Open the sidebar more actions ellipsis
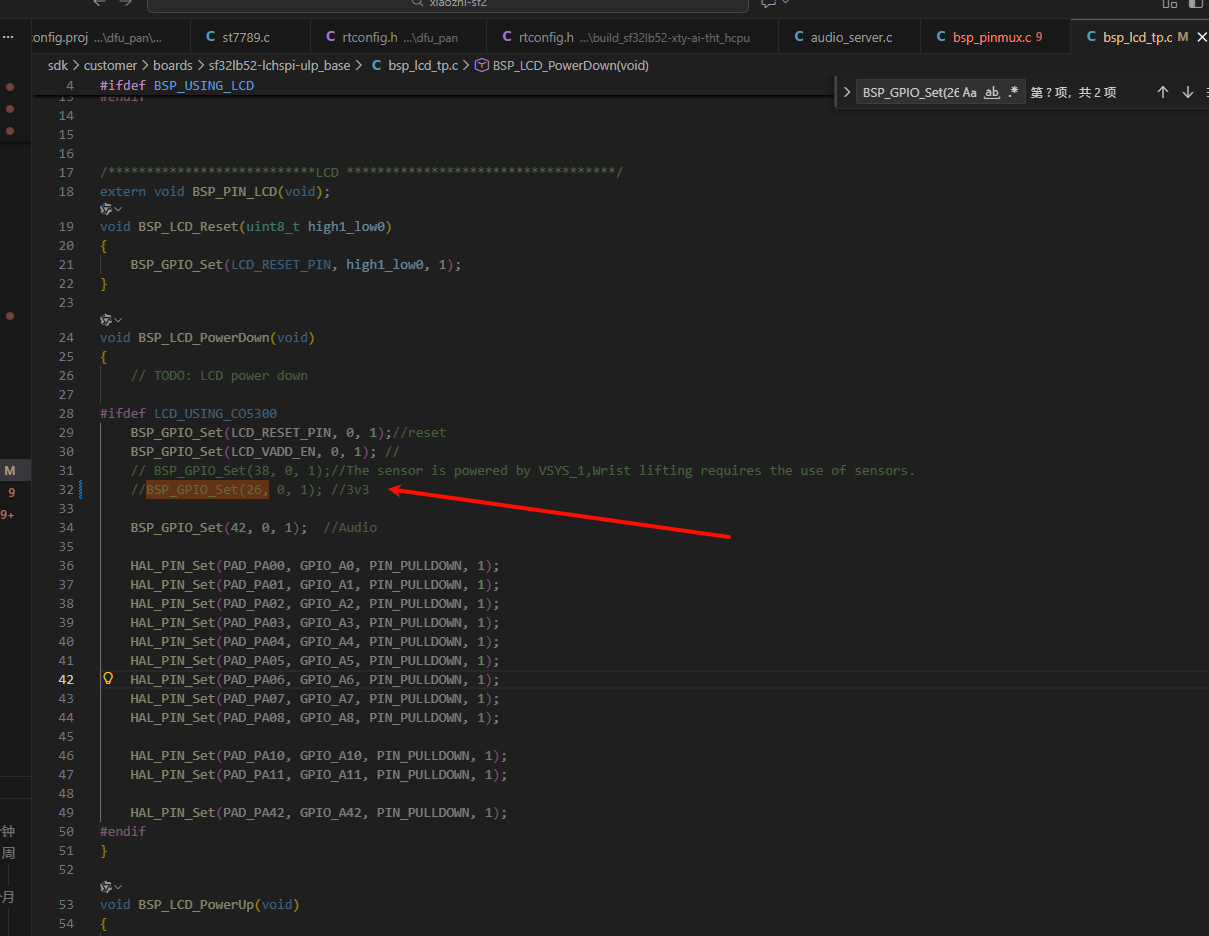Screen dimensions: 1209x936 point(8,36)
